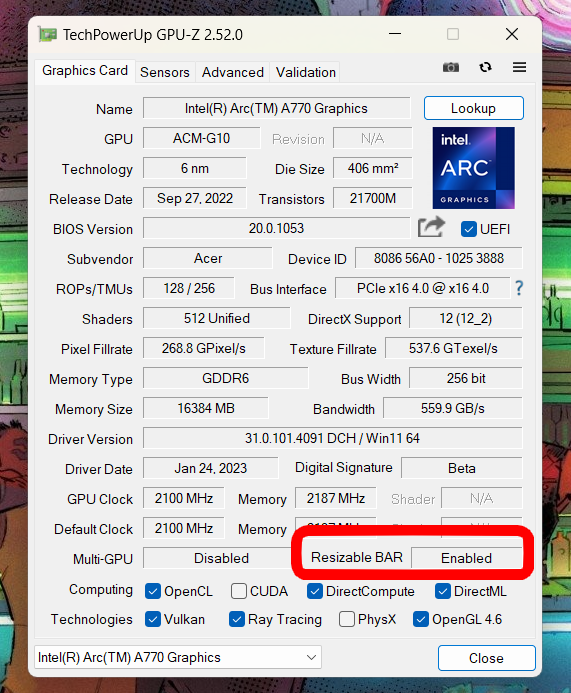Open the GPU selection dropdown
The height and width of the screenshot is (693, 571).
(x=178, y=657)
